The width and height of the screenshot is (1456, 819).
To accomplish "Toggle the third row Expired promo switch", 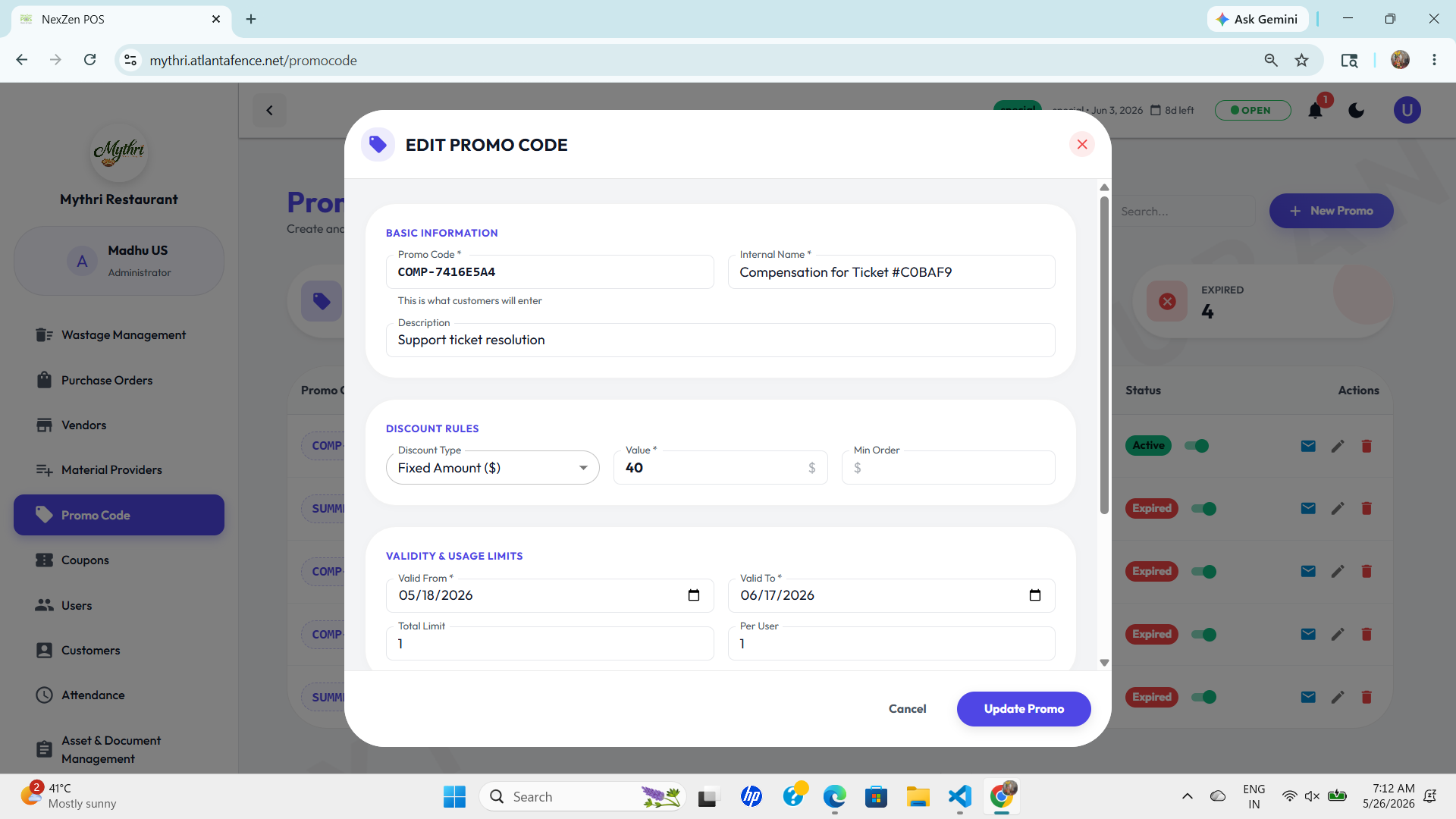I will [x=1203, y=572].
